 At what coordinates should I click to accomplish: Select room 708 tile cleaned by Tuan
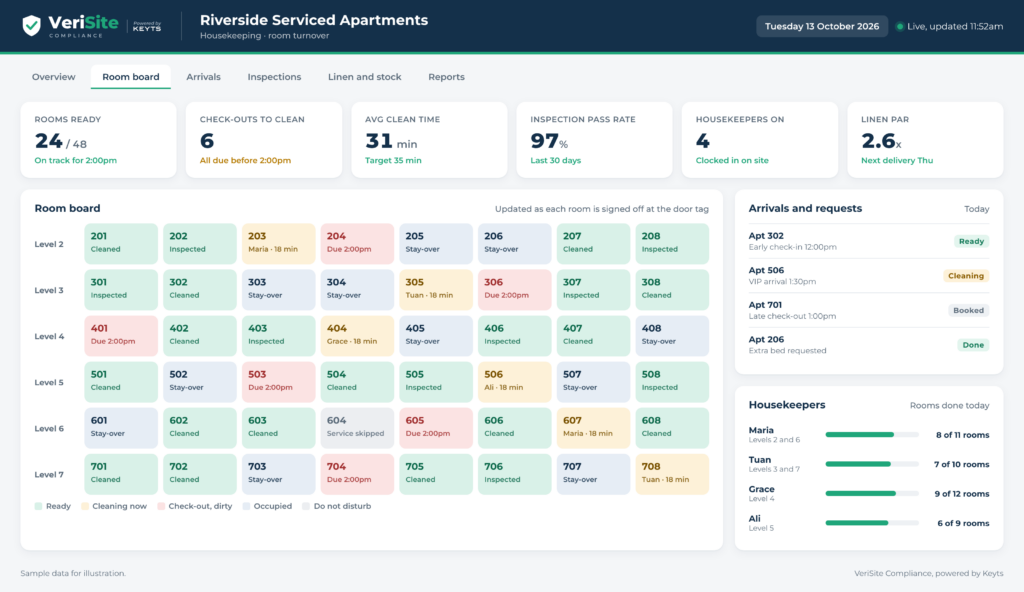click(672, 474)
